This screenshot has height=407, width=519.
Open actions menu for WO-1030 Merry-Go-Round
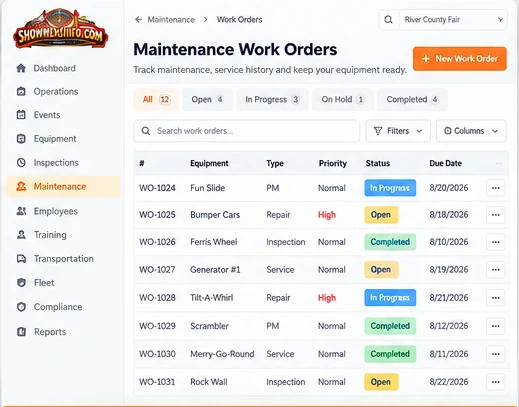pos(496,354)
